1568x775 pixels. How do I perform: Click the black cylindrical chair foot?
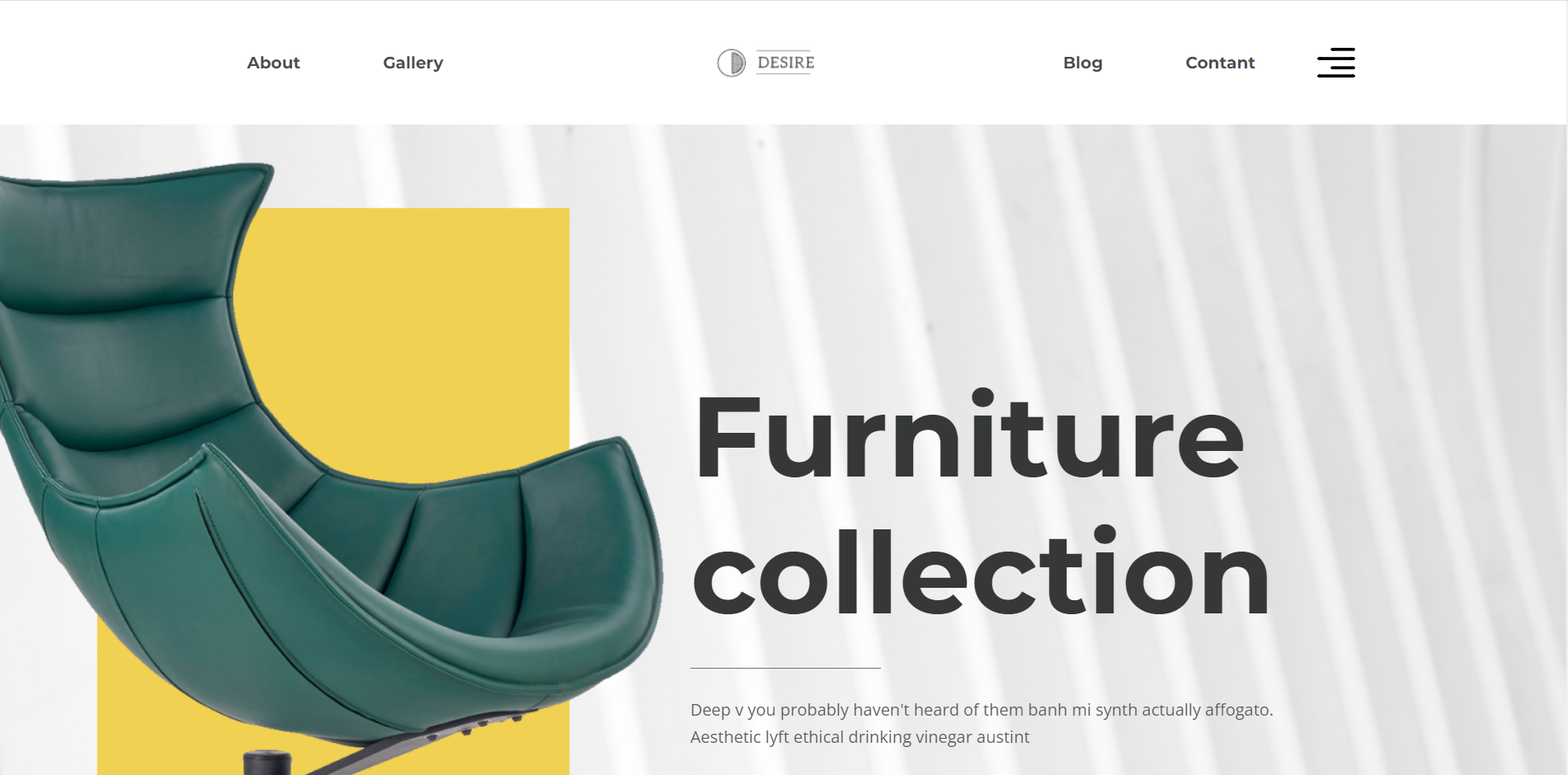[x=266, y=762]
